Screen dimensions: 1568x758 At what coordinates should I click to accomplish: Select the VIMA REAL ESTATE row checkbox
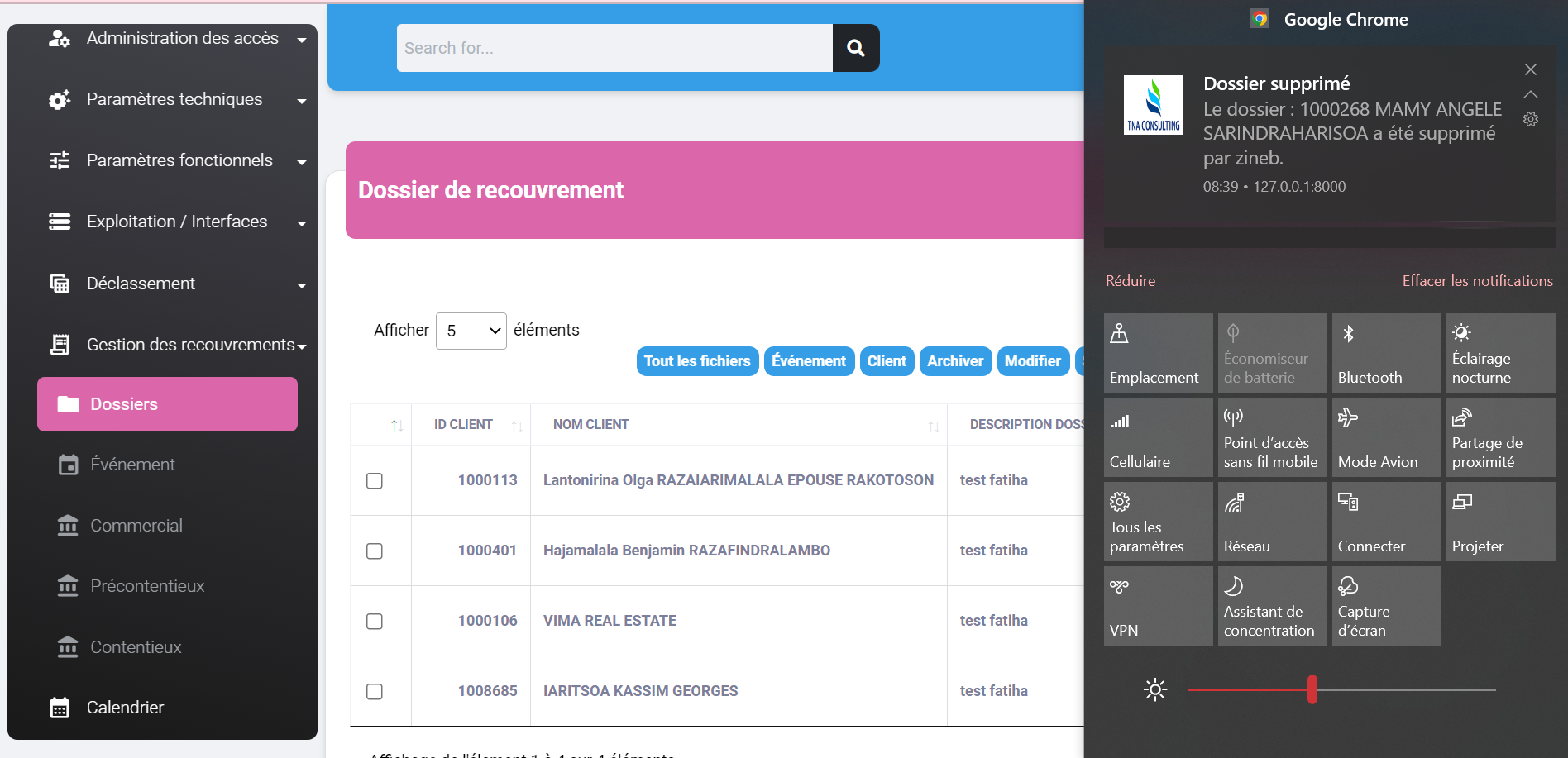[x=375, y=621]
